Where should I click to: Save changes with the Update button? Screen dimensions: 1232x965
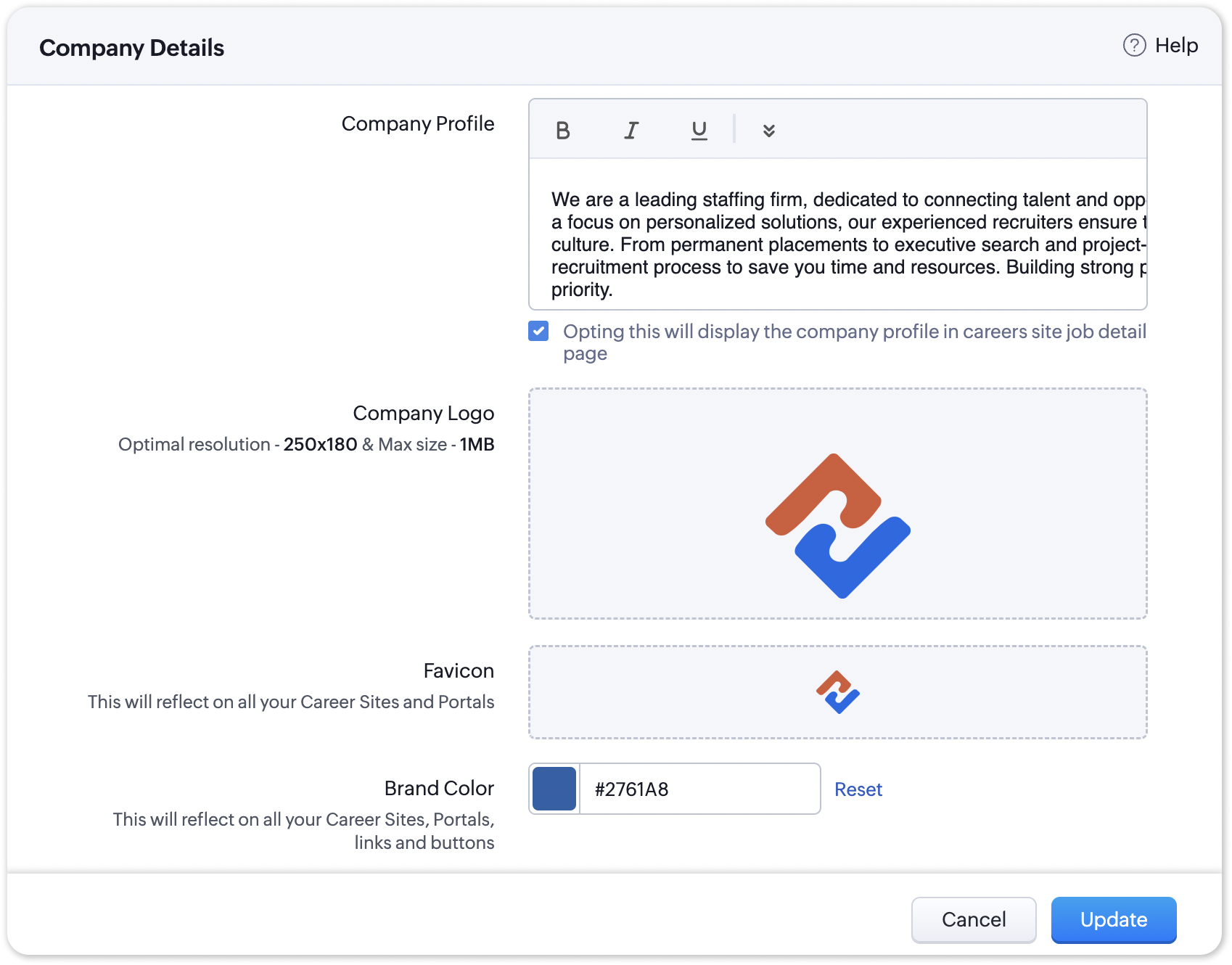point(1113,919)
